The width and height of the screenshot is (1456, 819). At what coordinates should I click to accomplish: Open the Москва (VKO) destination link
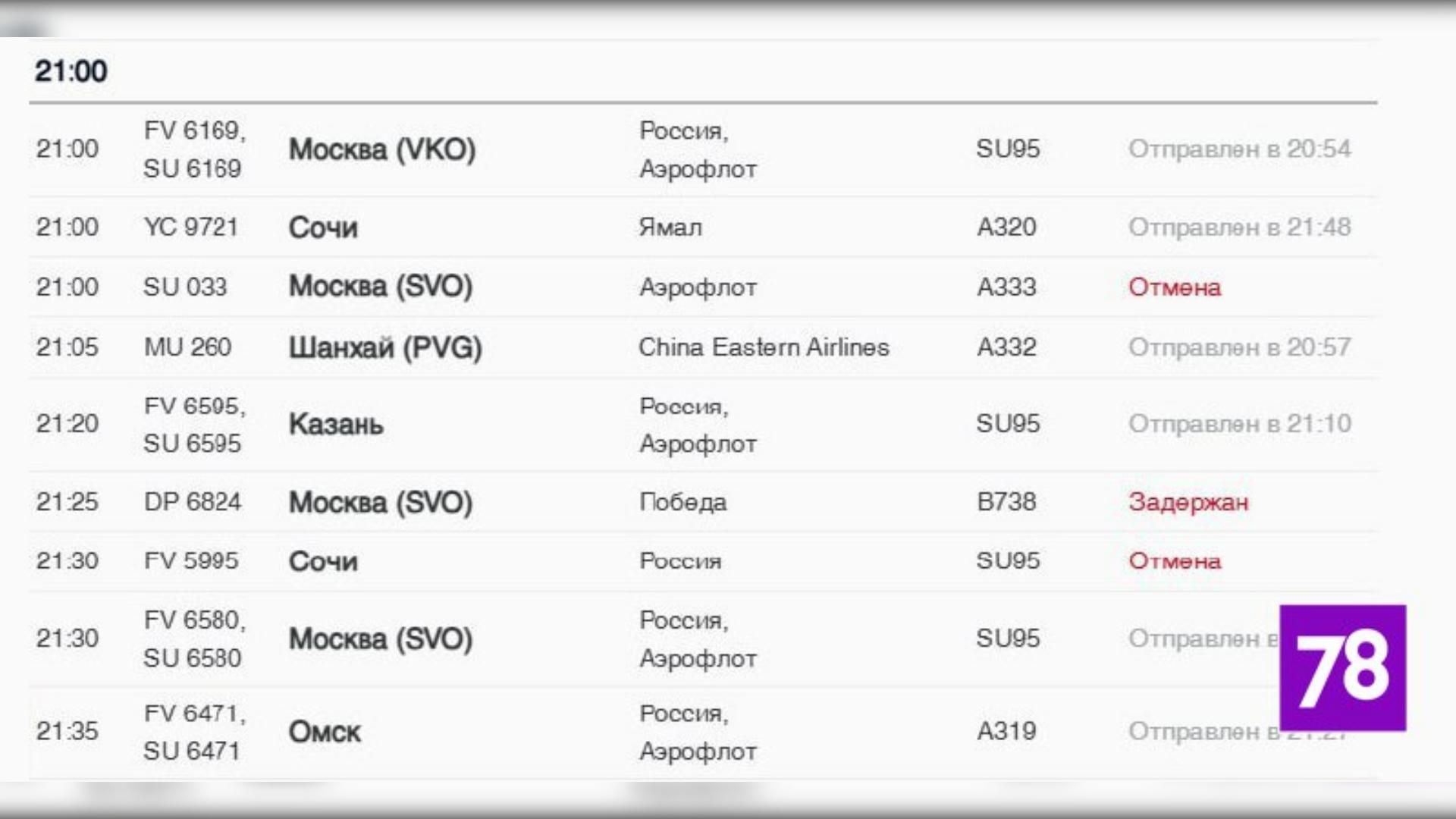click(382, 149)
